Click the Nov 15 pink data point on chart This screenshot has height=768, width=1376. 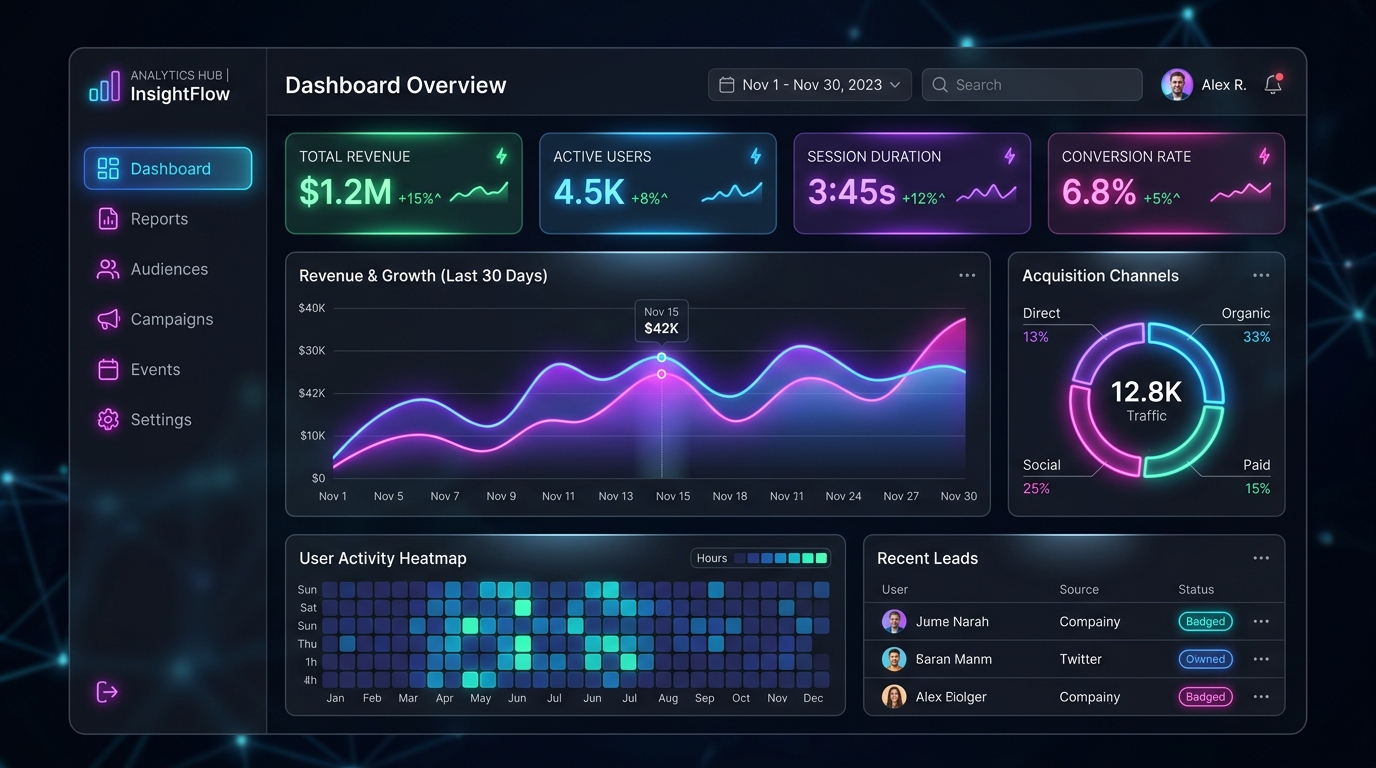tap(662, 374)
